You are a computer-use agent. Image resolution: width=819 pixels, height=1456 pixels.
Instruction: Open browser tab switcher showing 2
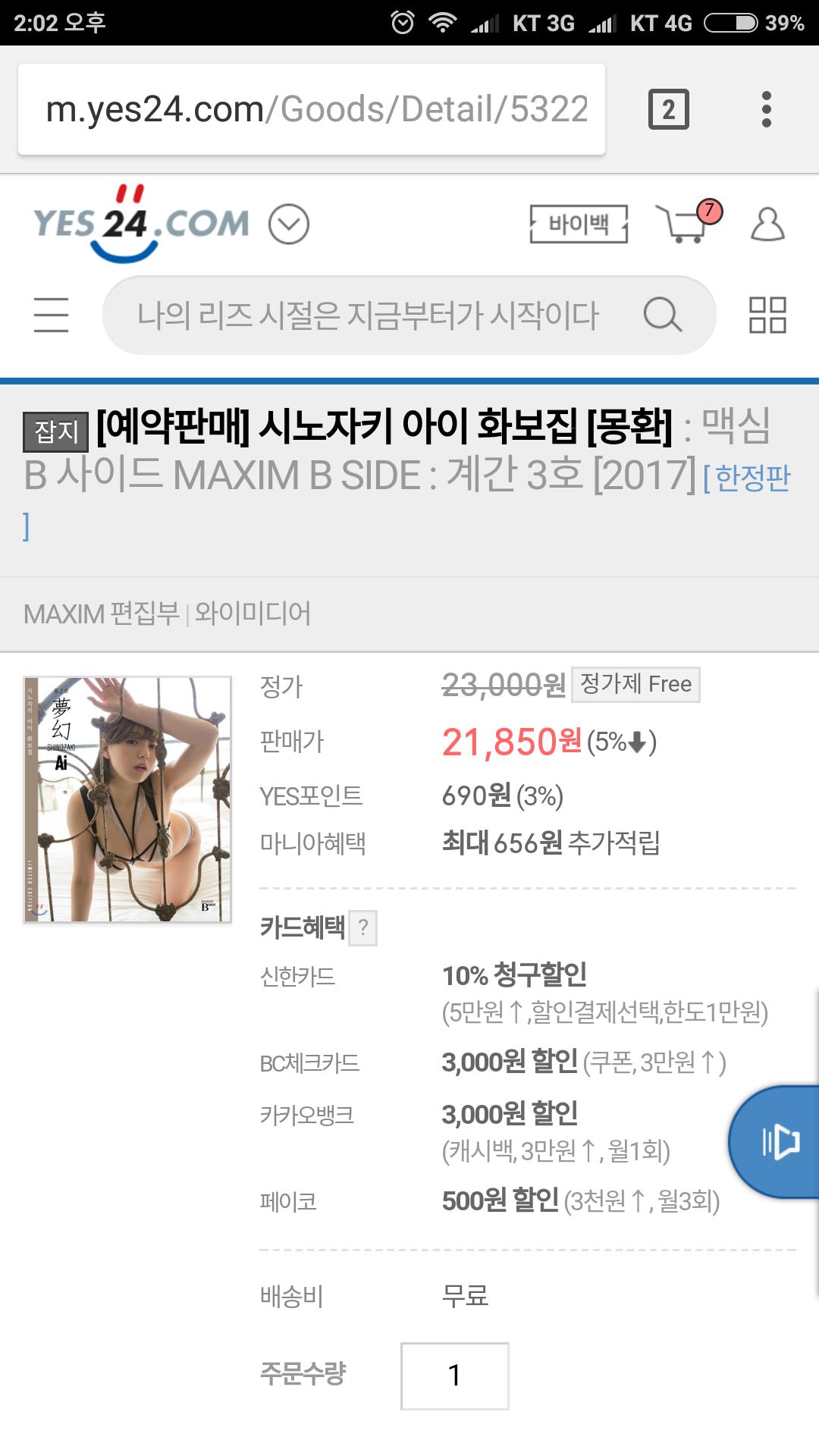[668, 109]
